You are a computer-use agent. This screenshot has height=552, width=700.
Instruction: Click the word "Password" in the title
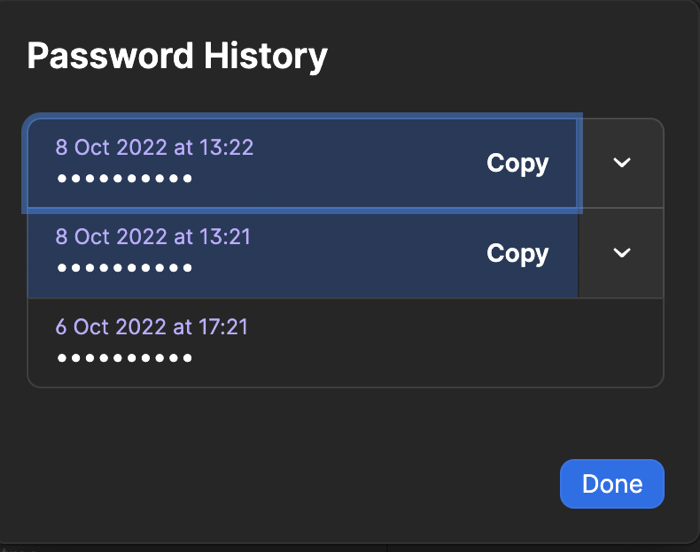(x=111, y=55)
